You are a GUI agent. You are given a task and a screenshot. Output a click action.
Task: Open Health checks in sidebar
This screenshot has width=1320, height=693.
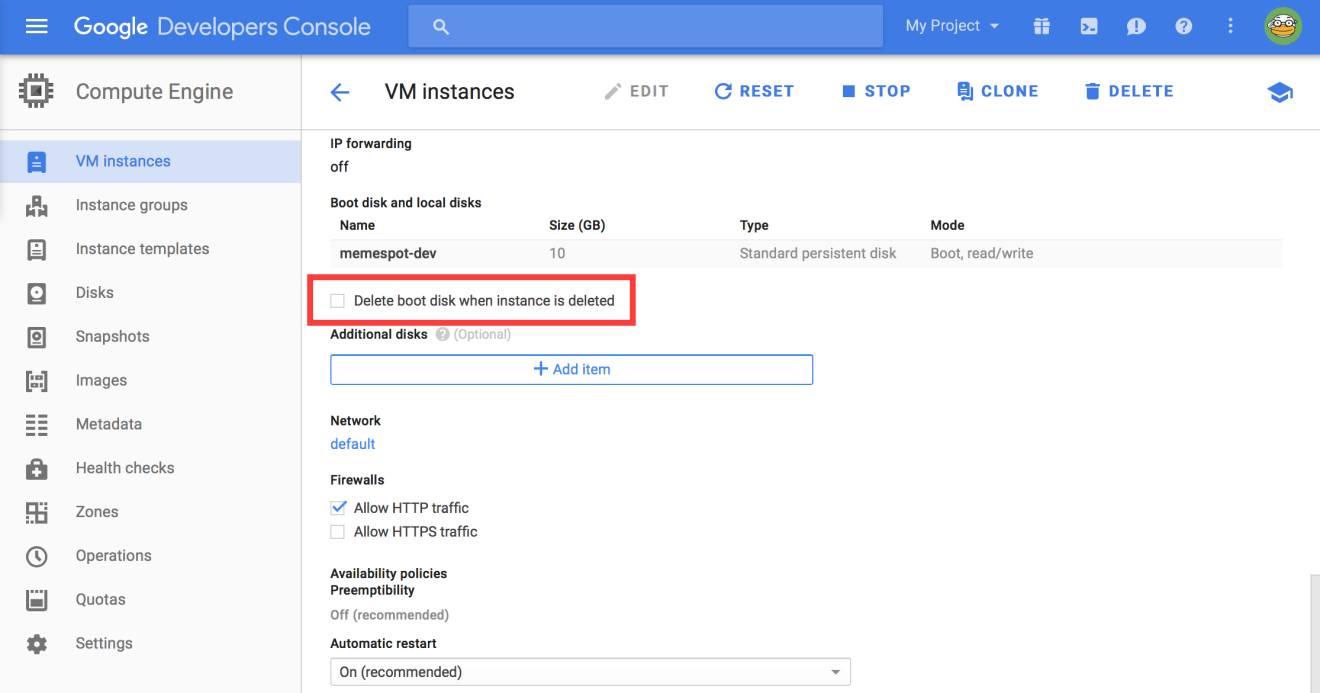click(x=125, y=468)
